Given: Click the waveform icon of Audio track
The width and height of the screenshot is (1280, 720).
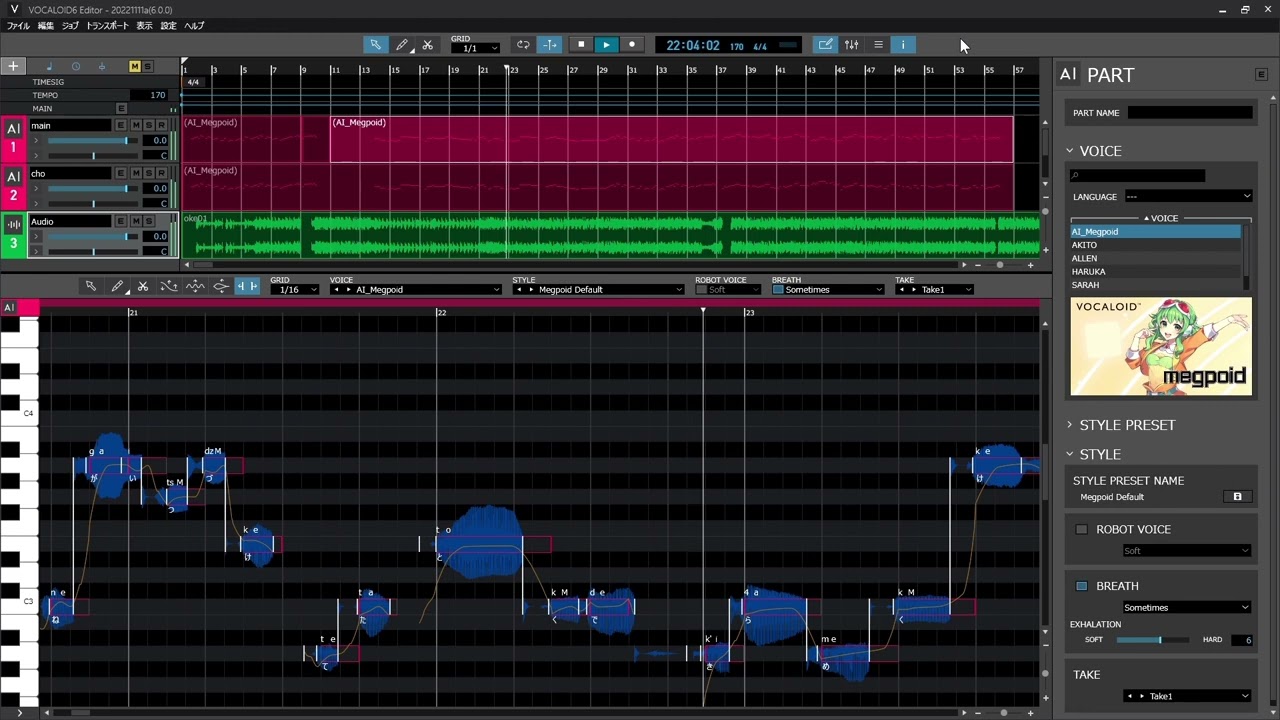Looking at the screenshot, I should 13,225.
